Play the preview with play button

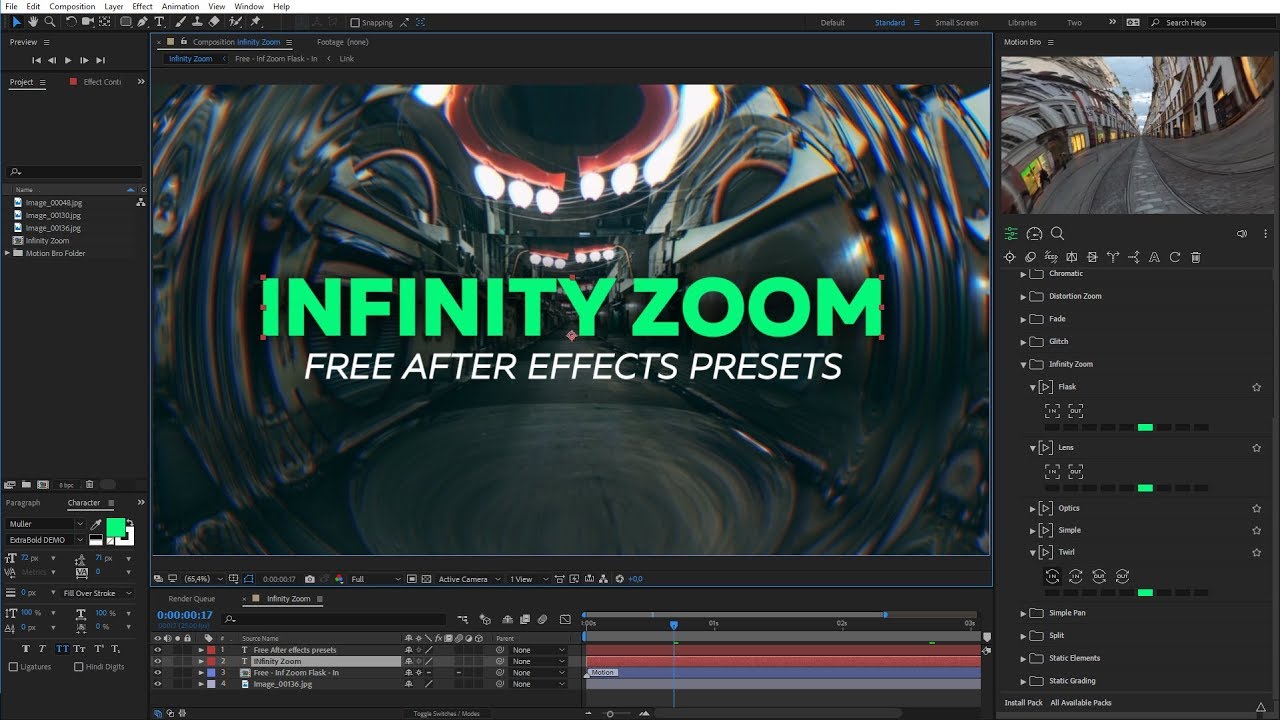[x=68, y=61]
